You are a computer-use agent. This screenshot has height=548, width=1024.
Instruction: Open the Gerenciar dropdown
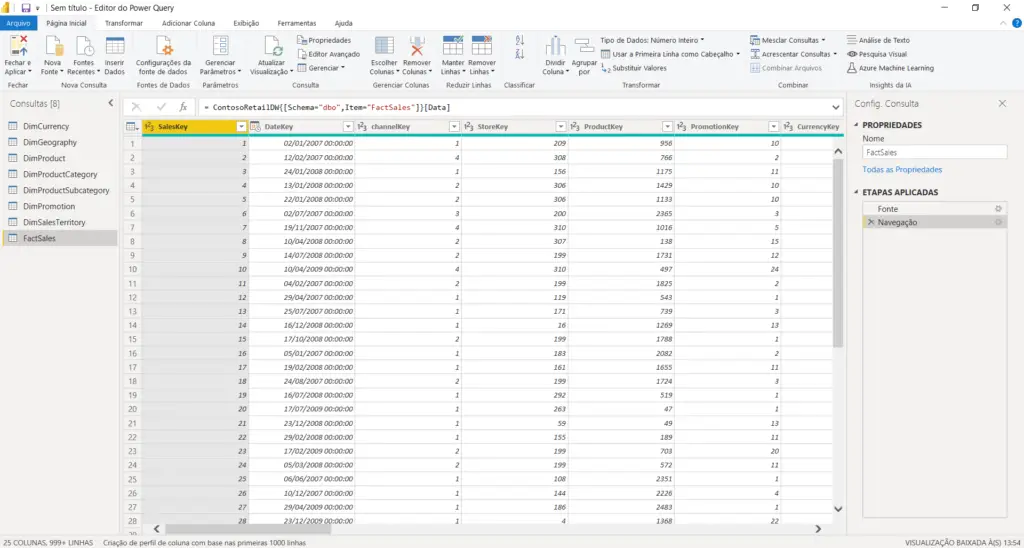[x=321, y=67]
